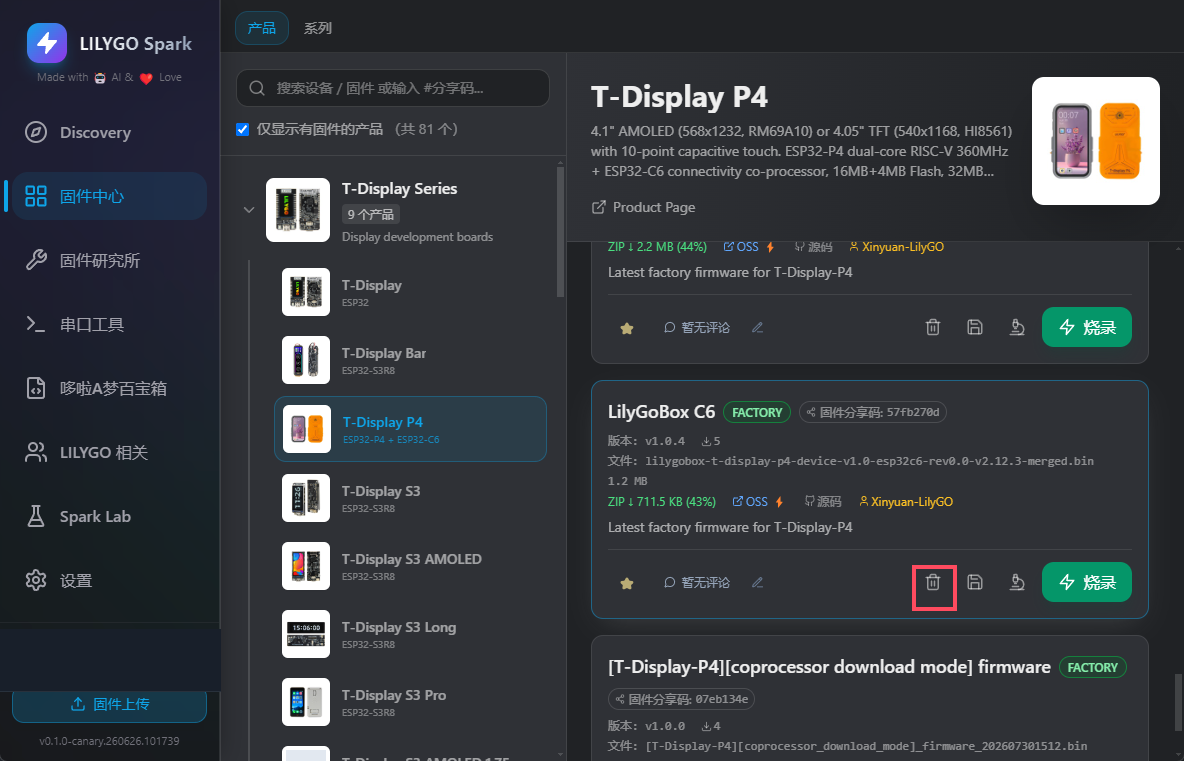
Task: Click 烧录 button in the 2.2 MB firmware card
Action: pos(1087,327)
